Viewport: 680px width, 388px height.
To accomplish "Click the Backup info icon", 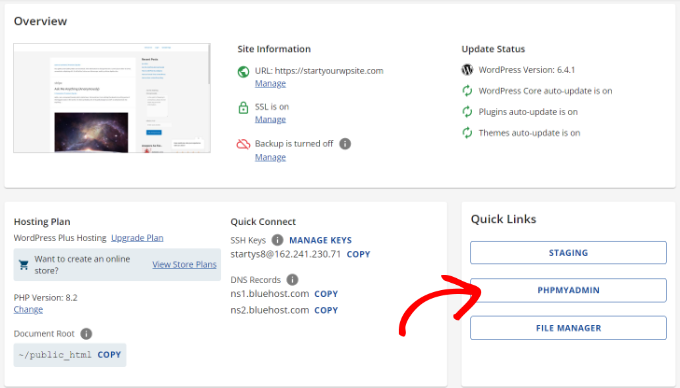I will coord(345,143).
